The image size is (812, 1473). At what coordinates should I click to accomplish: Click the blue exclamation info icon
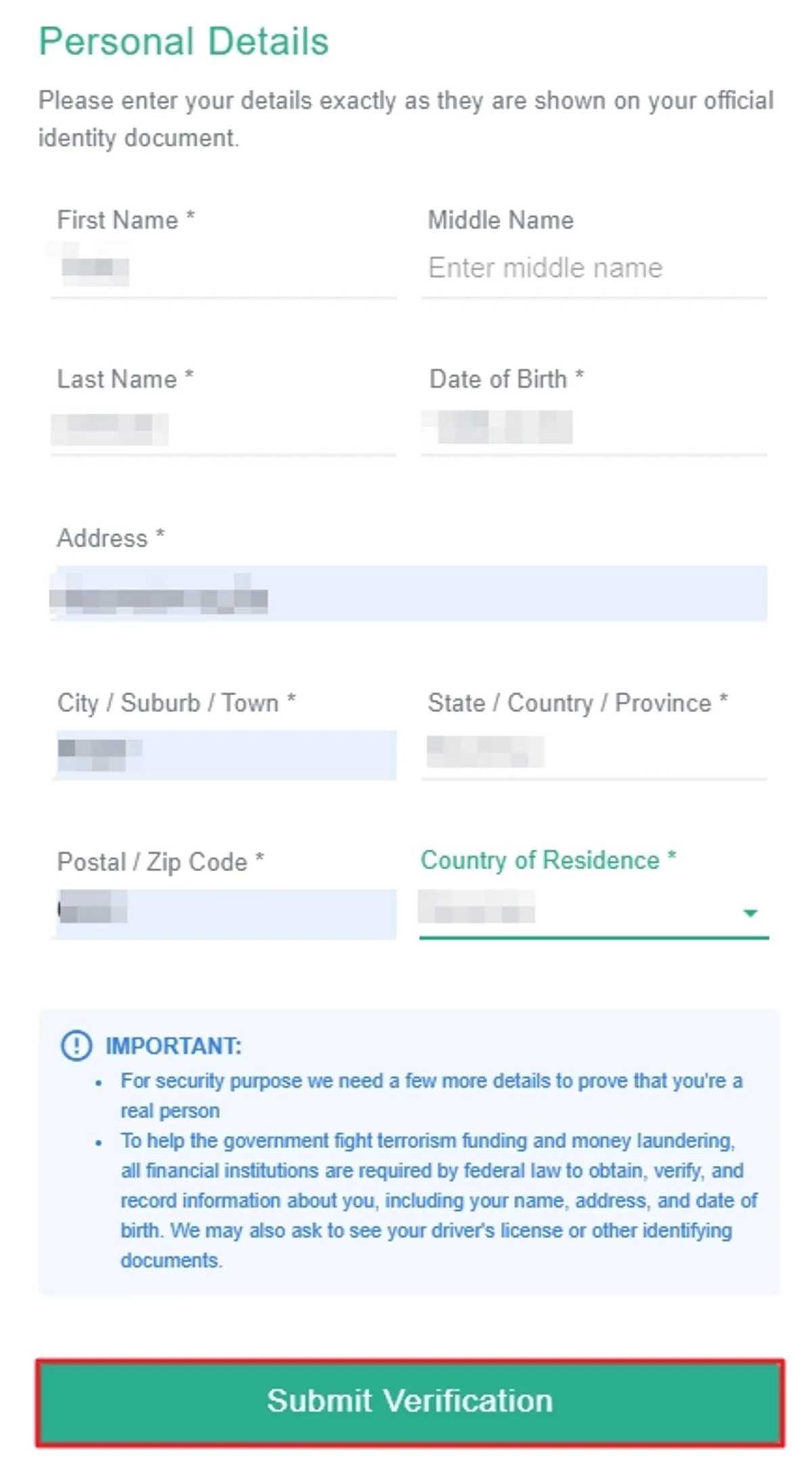pos(76,1045)
